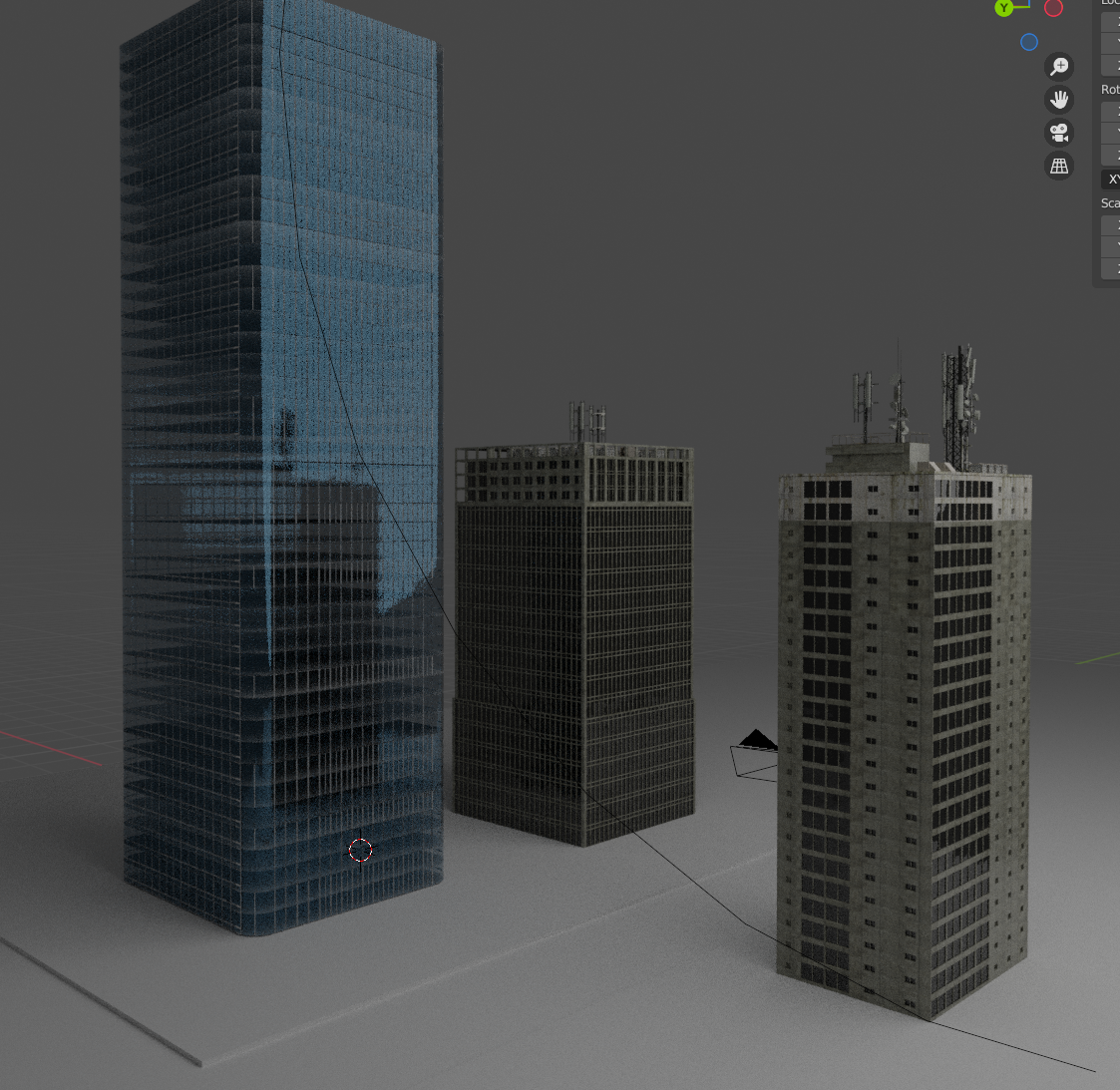Click the third Location value field
The height and width of the screenshot is (1090, 1120).
pos(1111,66)
